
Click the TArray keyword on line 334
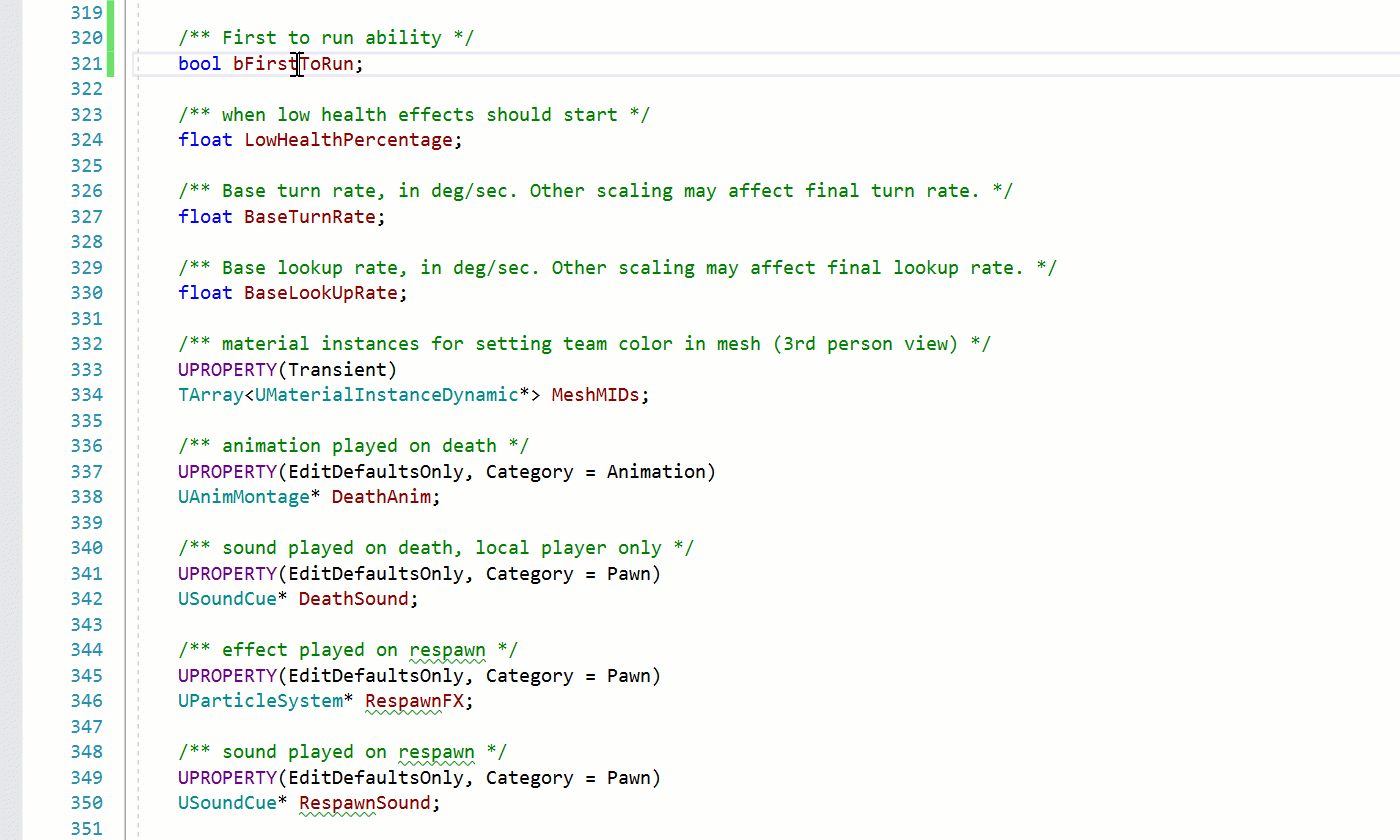(210, 394)
